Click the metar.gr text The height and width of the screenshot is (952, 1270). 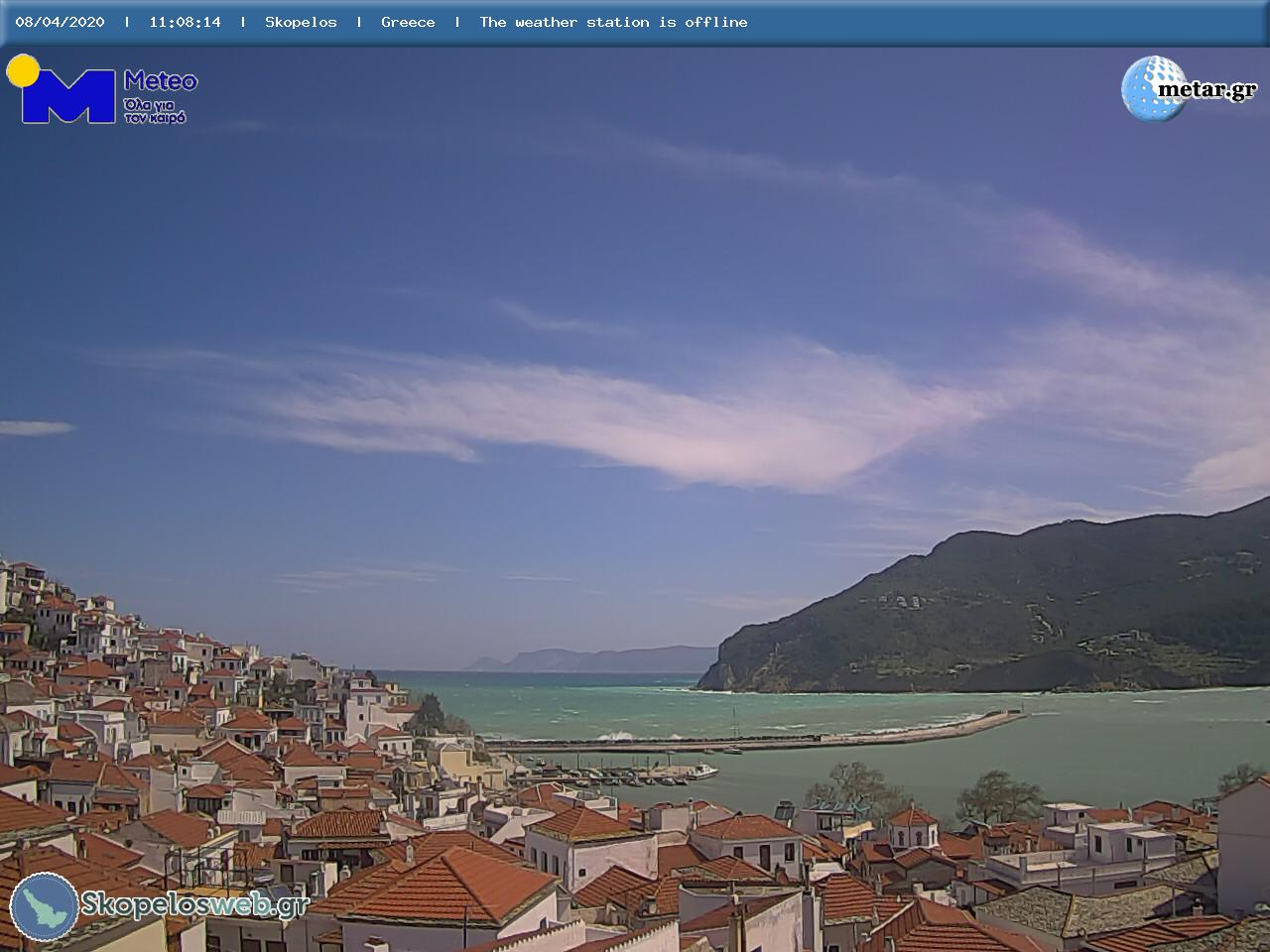[x=1207, y=90]
